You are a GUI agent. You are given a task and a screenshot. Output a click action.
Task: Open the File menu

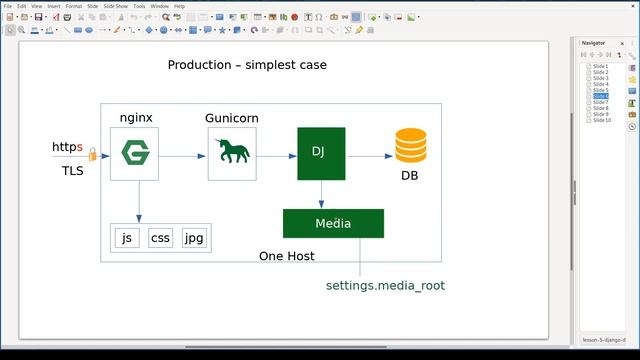click(x=8, y=6)
